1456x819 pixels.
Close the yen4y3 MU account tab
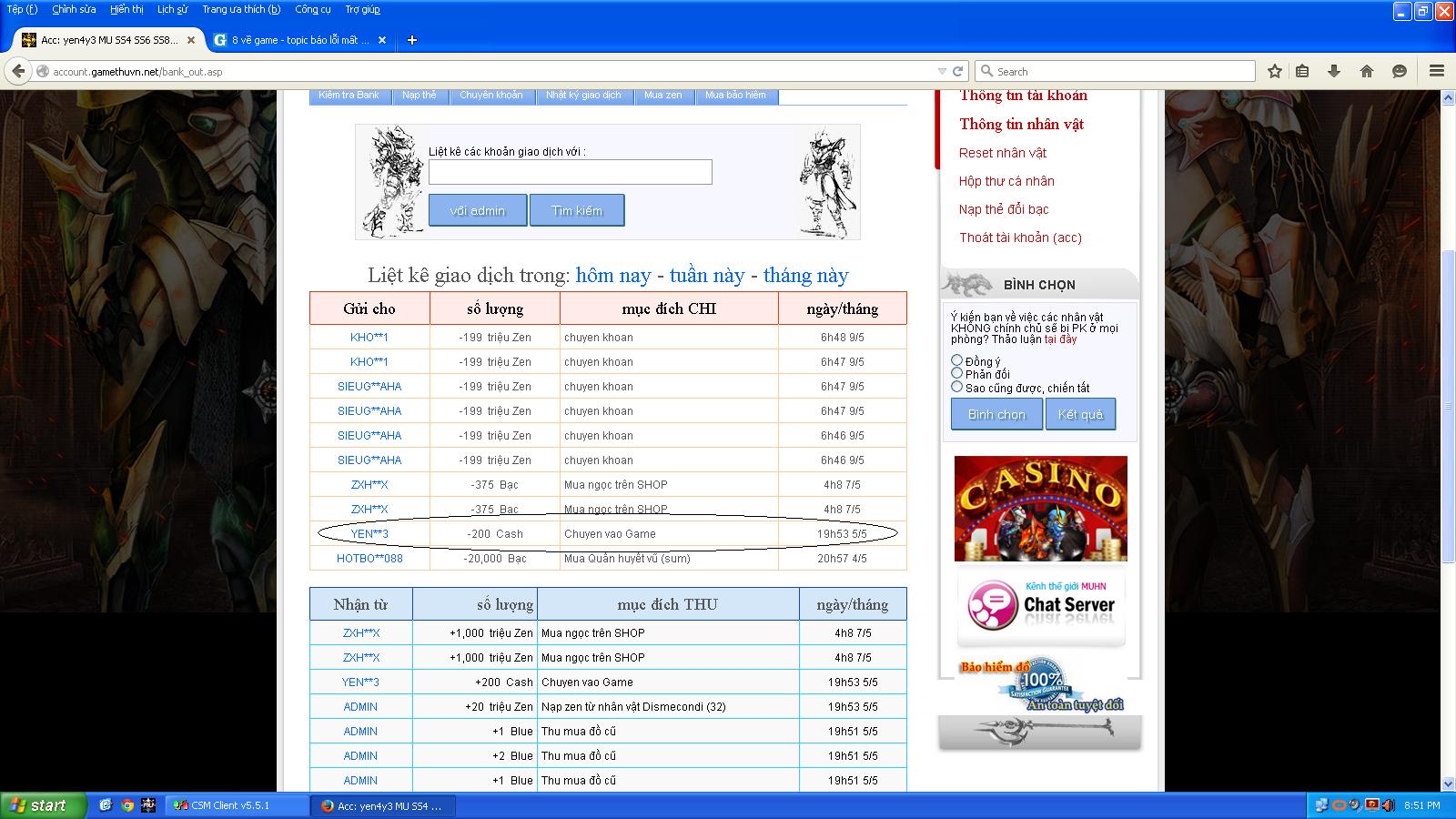[191, 40]
